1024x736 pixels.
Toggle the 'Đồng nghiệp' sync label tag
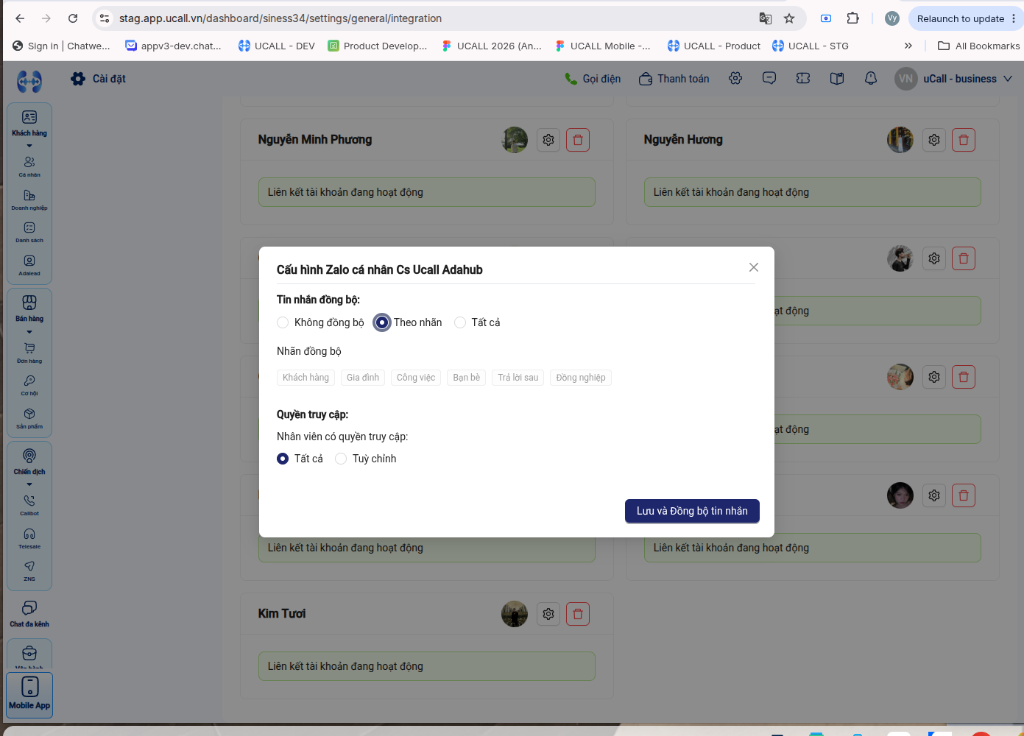[x=581, y=377]
